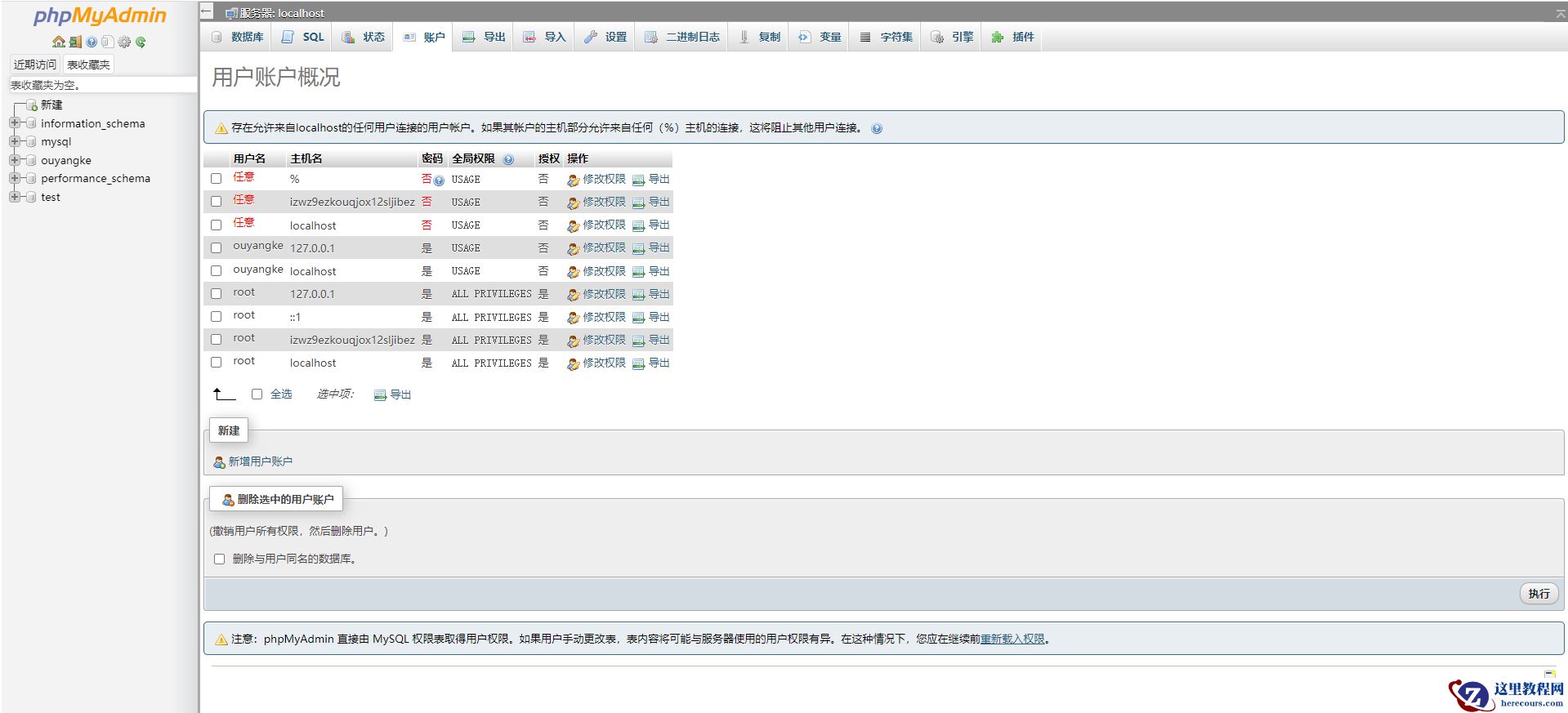
Task: Reload navigation panel with green refresh icon
Action: pos(141,42)
